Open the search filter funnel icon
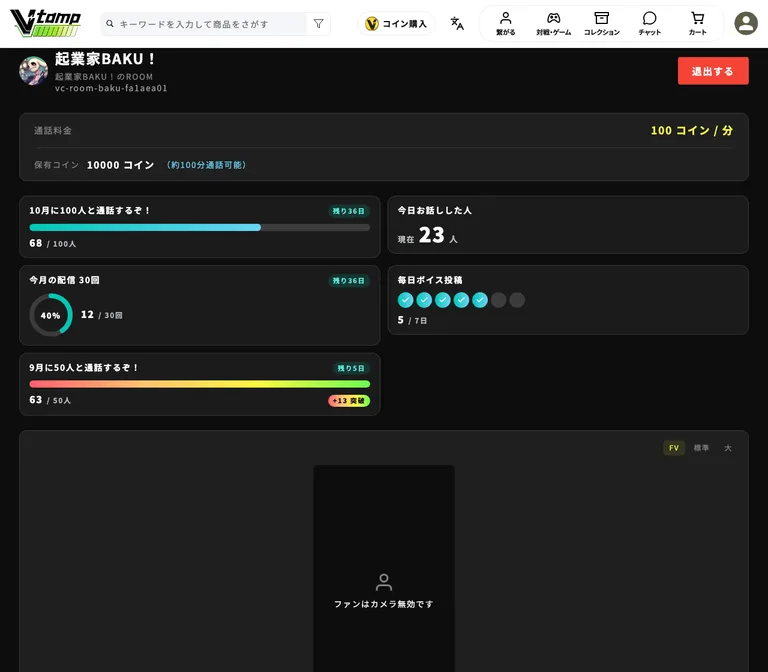The height and width of the screenshot is (672, 768). [x=318, y=24]
